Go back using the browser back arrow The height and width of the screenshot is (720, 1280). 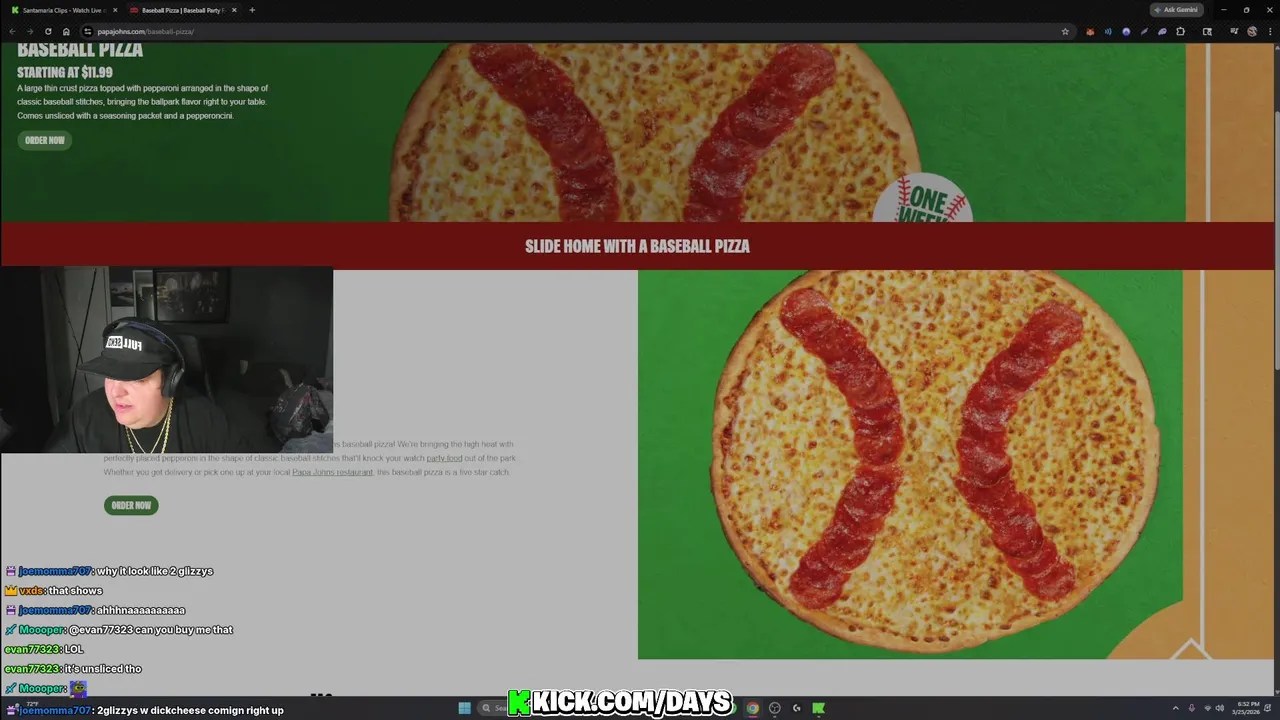12,31
